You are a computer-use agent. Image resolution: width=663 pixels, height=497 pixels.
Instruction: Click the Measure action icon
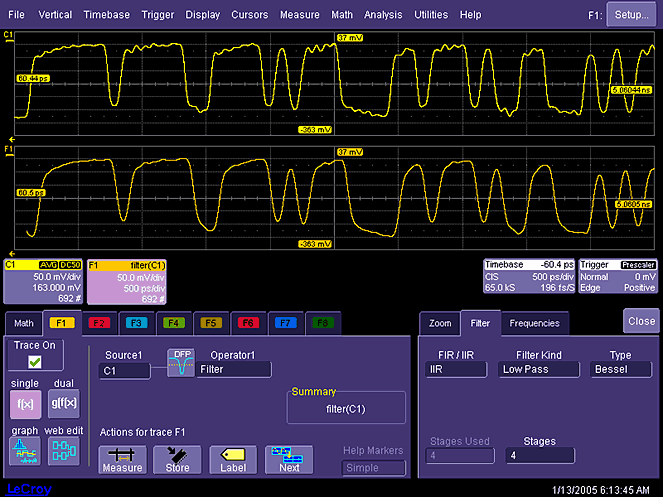pos(122,459)
